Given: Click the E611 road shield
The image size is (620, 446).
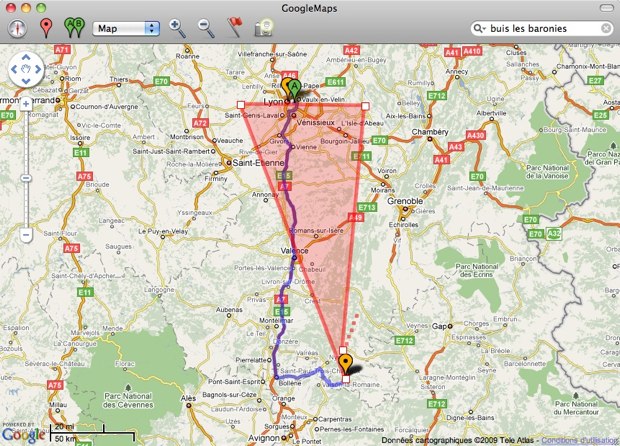Looking at the screenshot, I should coord(335,82).
